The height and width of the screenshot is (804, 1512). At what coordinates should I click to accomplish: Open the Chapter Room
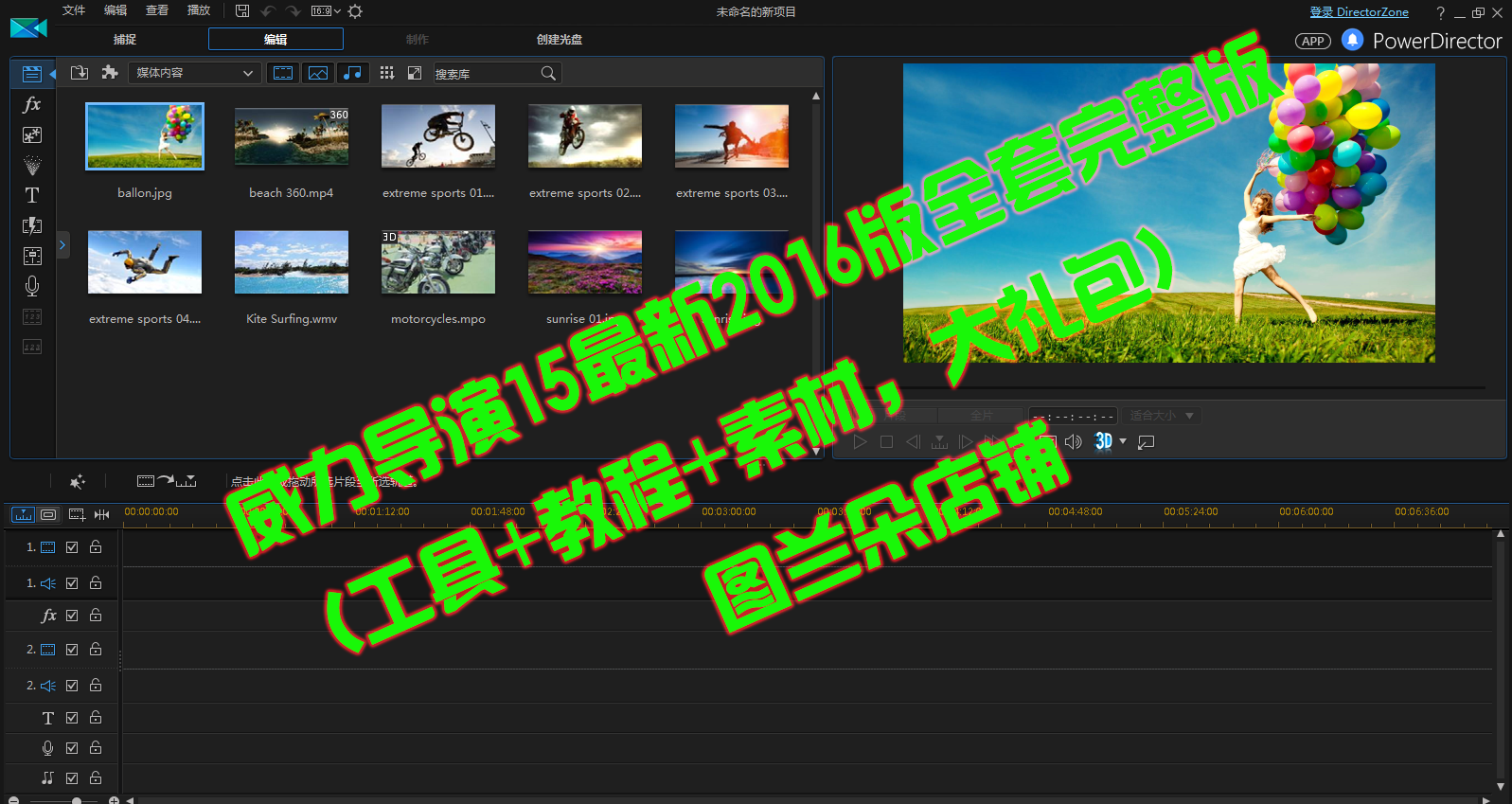(31, 316)
